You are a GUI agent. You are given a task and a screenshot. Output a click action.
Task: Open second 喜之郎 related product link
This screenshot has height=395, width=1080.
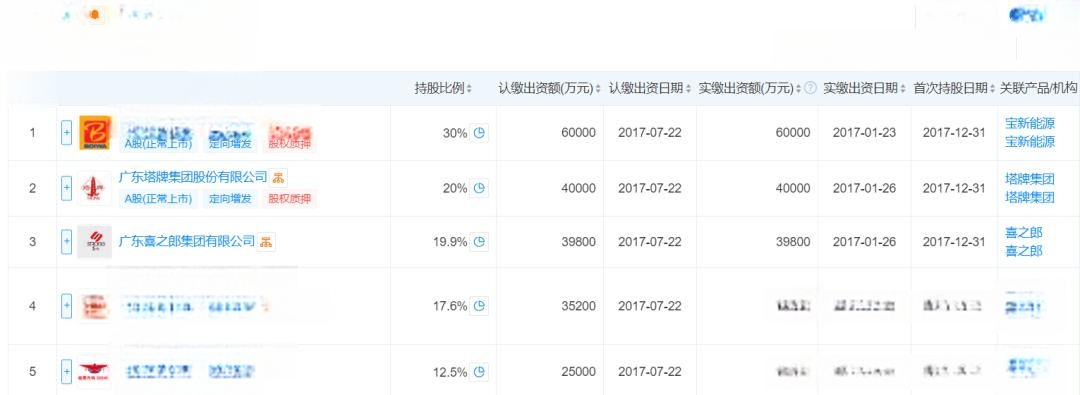[x=1024, y=251]
